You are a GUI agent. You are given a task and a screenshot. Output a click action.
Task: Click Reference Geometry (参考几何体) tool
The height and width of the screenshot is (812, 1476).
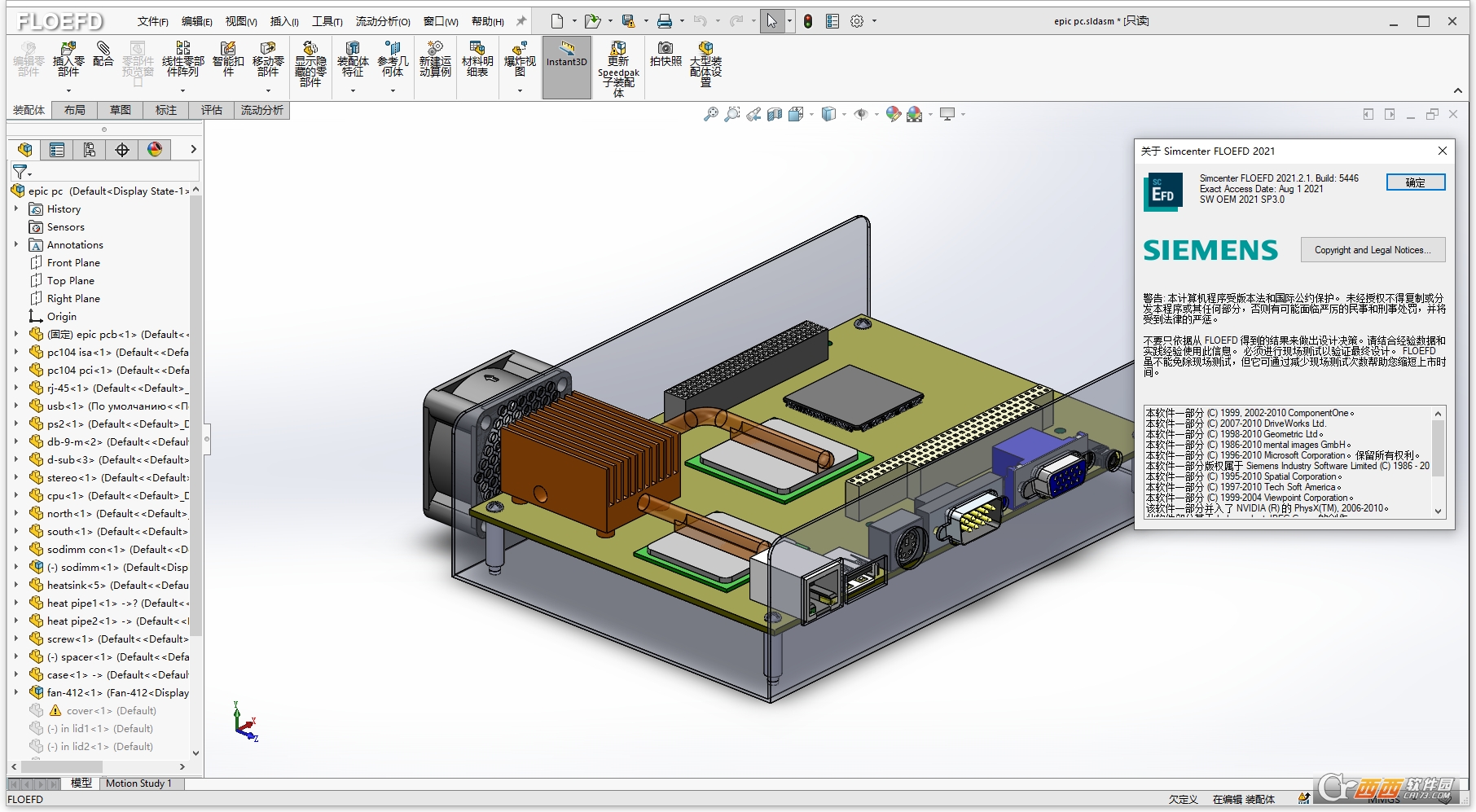click(393, 59)
